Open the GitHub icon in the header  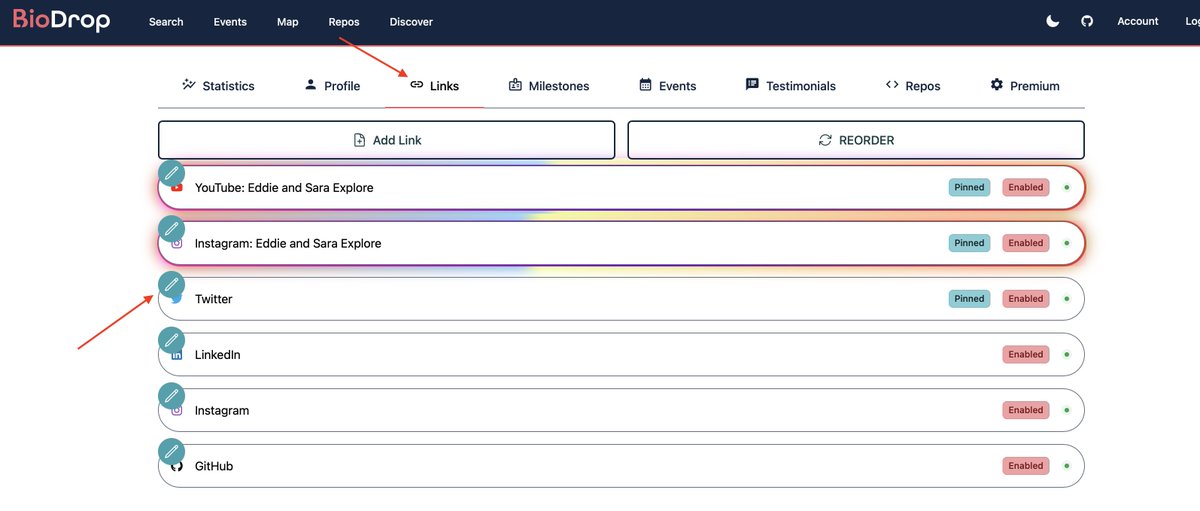1087,21
